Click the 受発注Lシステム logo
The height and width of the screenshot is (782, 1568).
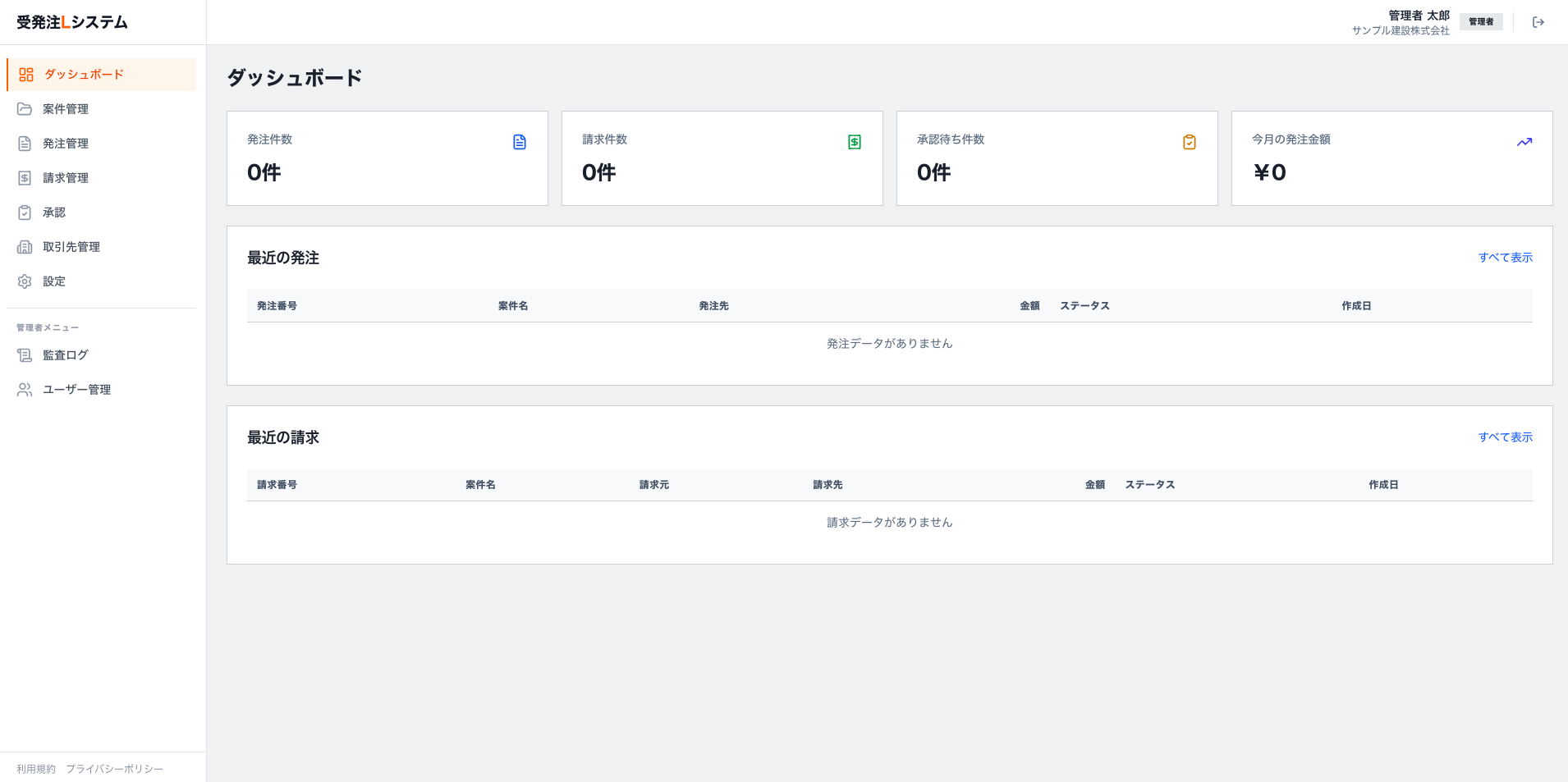click(72, 22)
